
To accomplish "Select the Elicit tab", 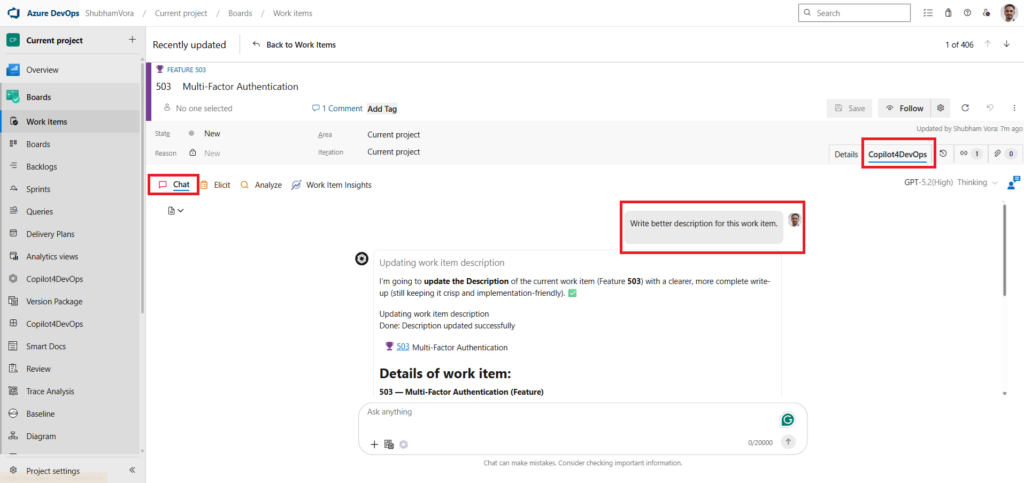I will pos(216,185).
